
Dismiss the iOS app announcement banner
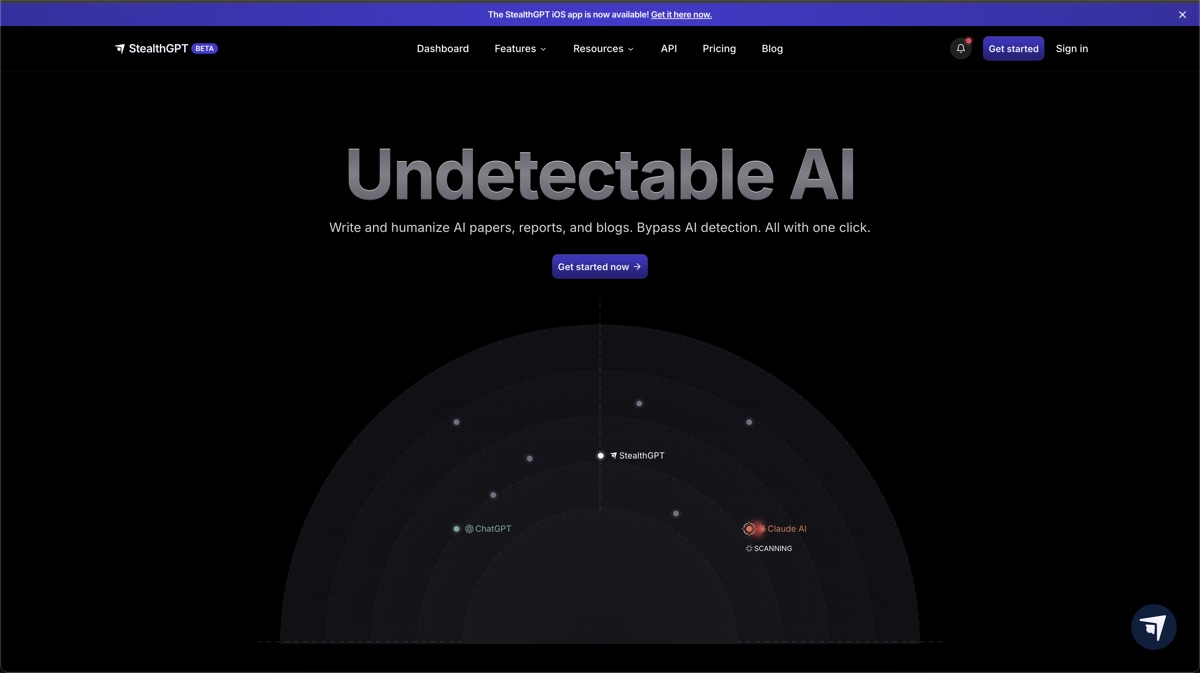point(1182,15)
